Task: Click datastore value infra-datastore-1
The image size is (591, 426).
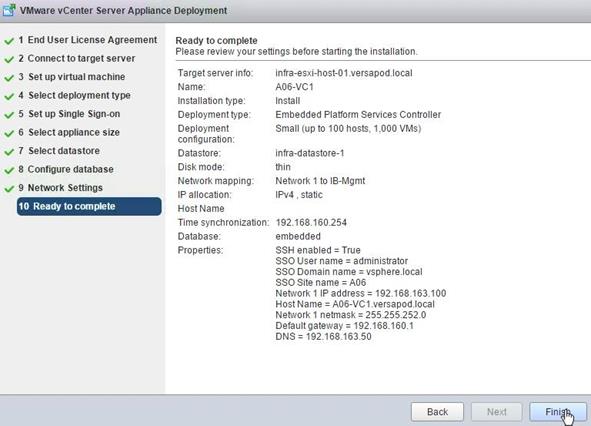Action: coord(309,153)
